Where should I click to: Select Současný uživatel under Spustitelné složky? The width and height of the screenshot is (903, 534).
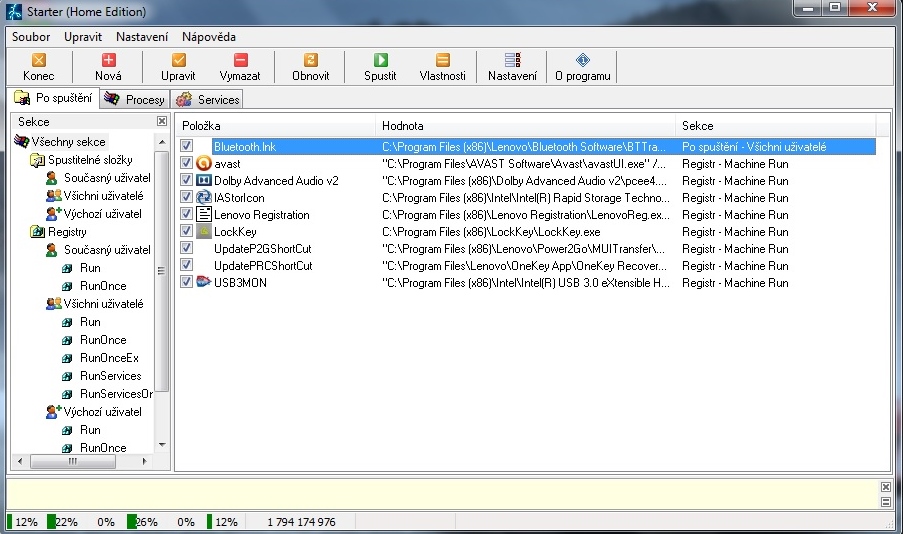[x=107, y=178]
